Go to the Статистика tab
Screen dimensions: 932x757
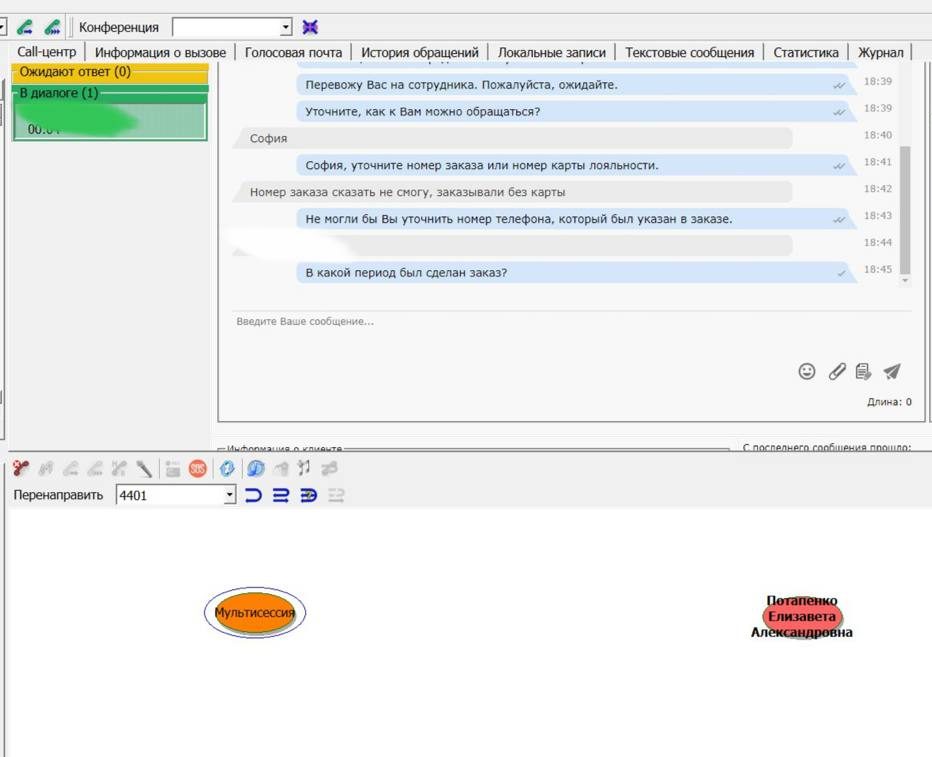(805, 52)
